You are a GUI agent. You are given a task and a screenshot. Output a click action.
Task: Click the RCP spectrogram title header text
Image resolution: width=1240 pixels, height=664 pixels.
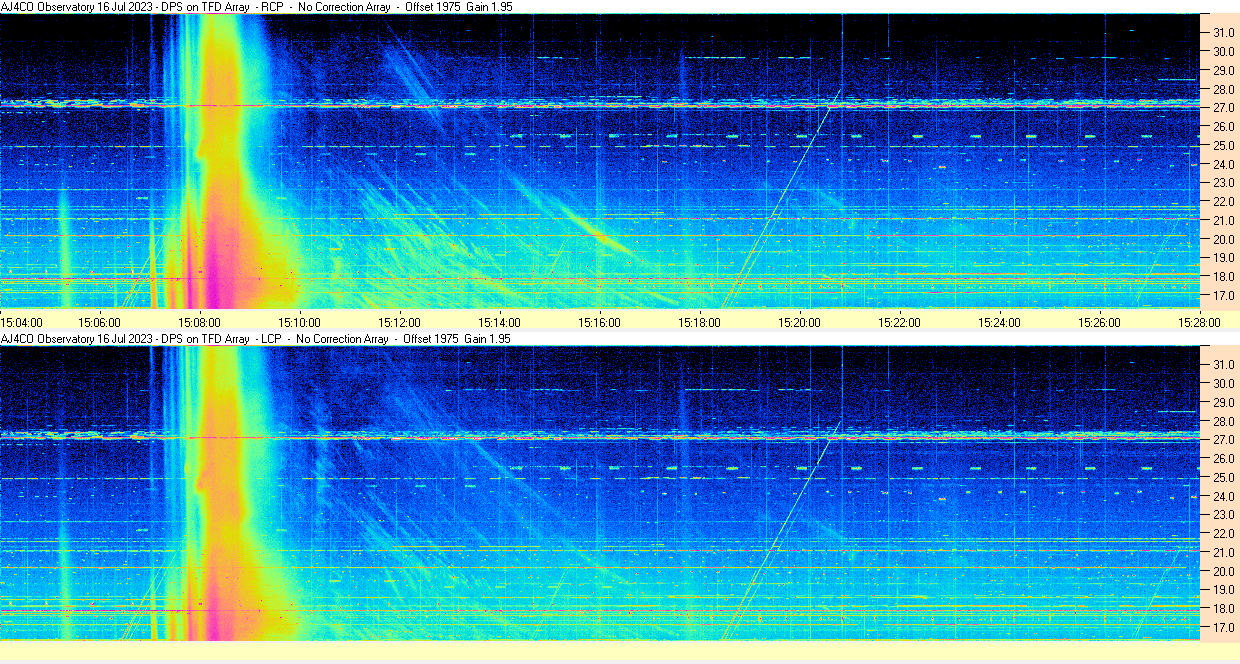coord(256,7)
